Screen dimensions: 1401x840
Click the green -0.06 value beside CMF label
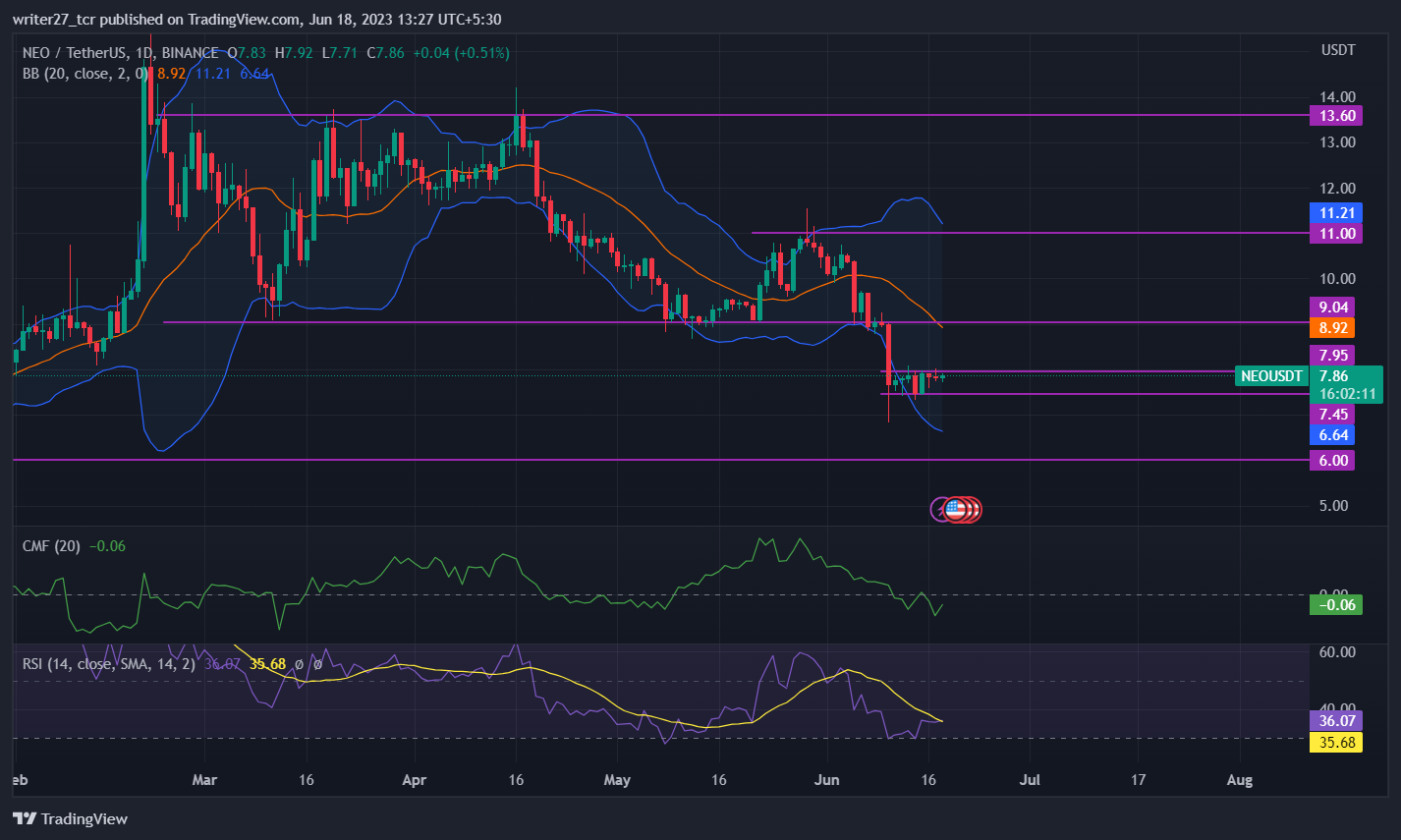coord(107,546)
